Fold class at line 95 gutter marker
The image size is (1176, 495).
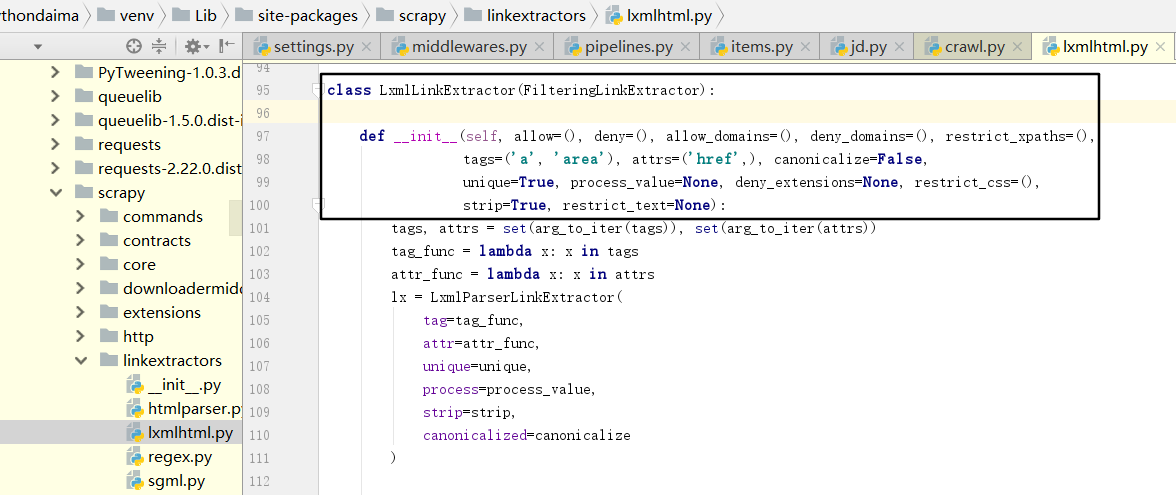pos(317,90)
